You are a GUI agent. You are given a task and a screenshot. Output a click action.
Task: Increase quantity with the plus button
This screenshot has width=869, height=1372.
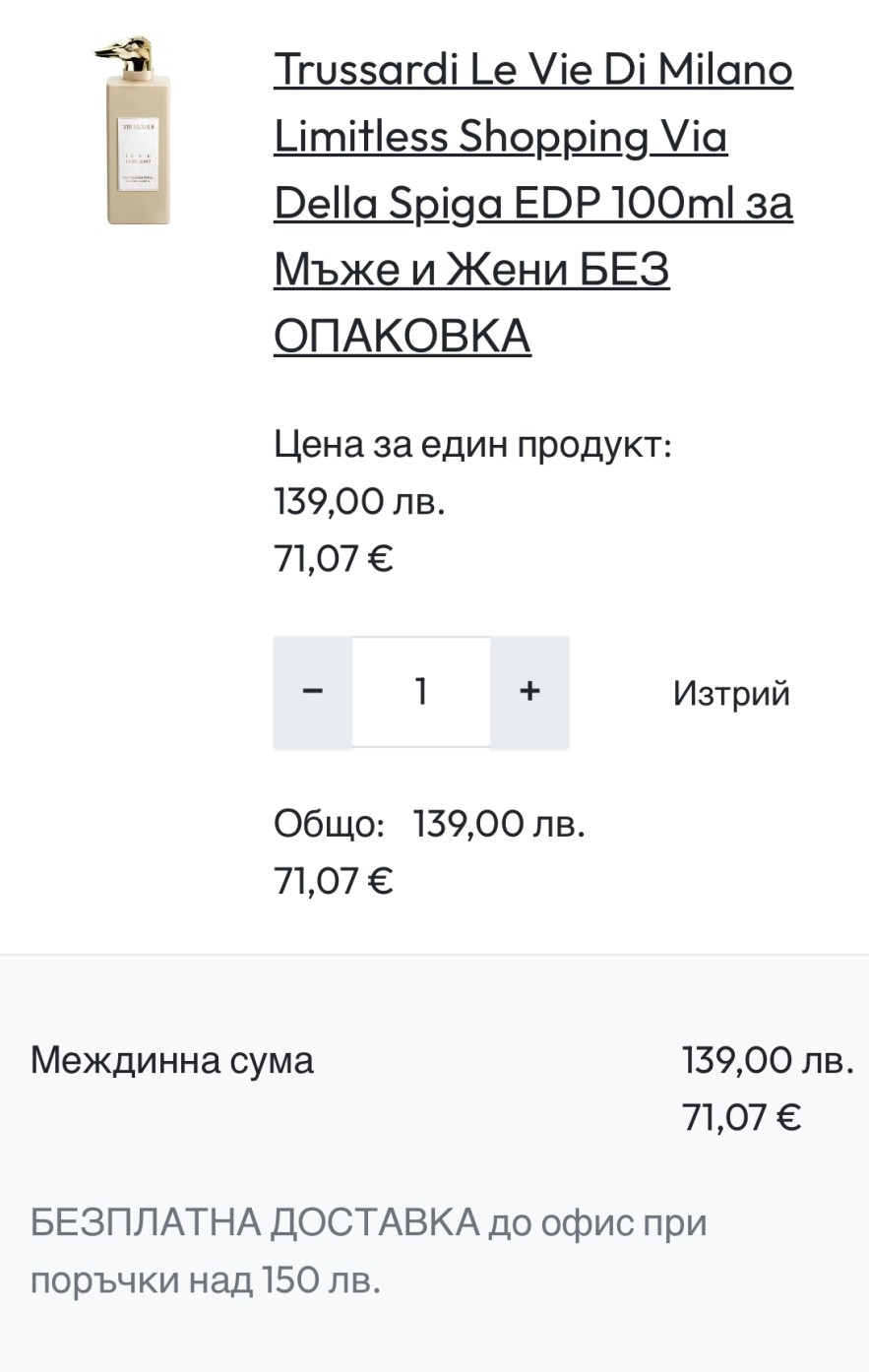(529, 692)
